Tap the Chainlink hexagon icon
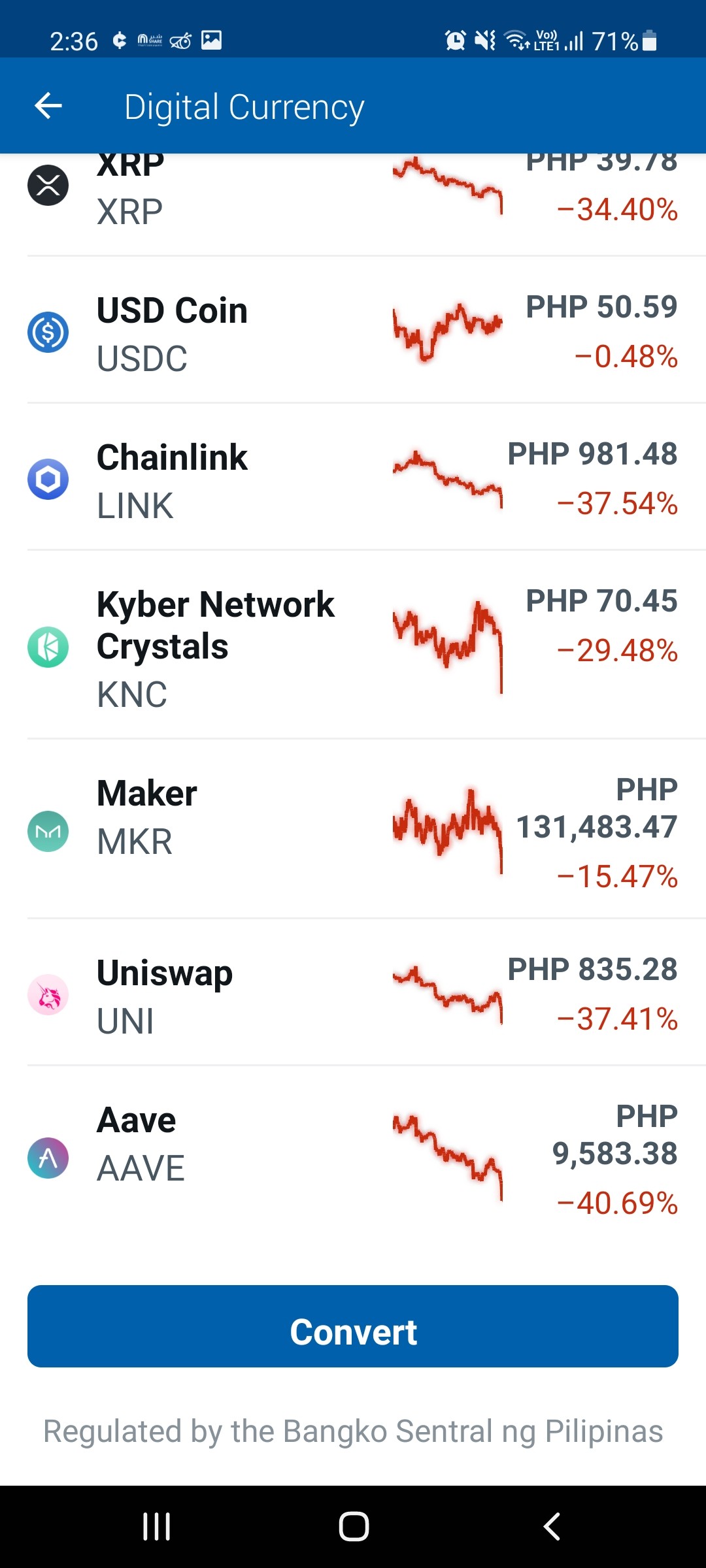 48,479
